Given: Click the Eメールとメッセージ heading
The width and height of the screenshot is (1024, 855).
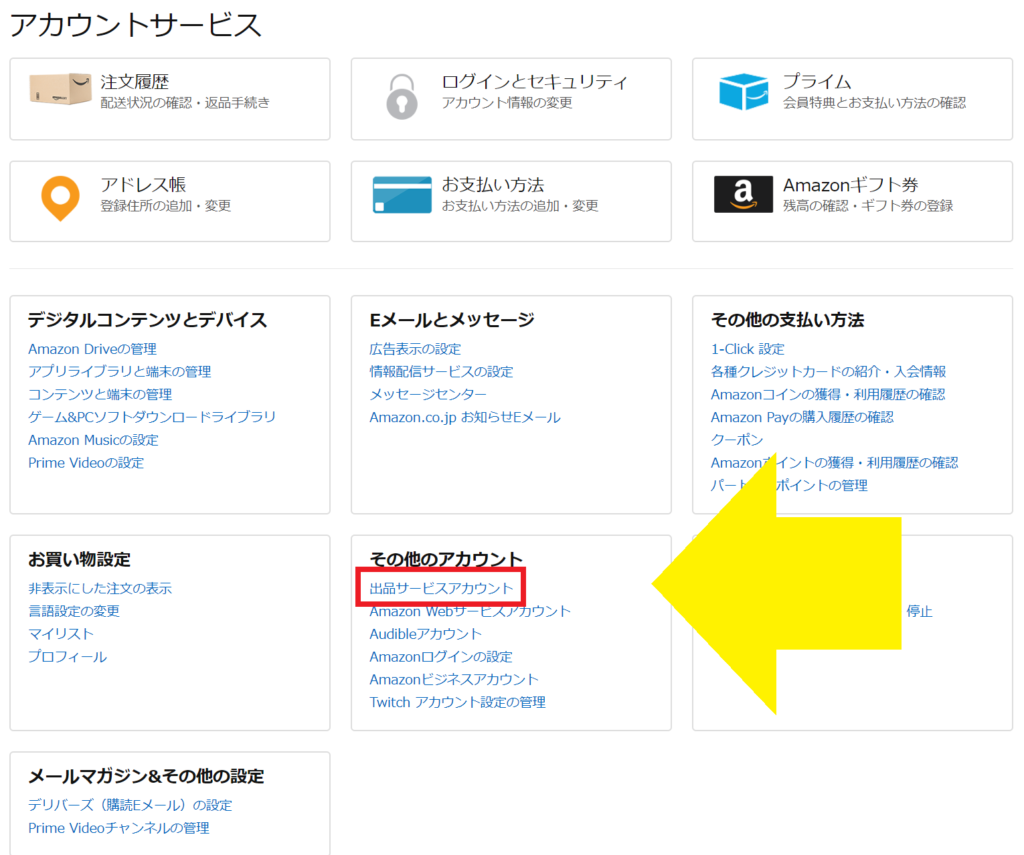Looking at the screenshot, I should (452, 319).
